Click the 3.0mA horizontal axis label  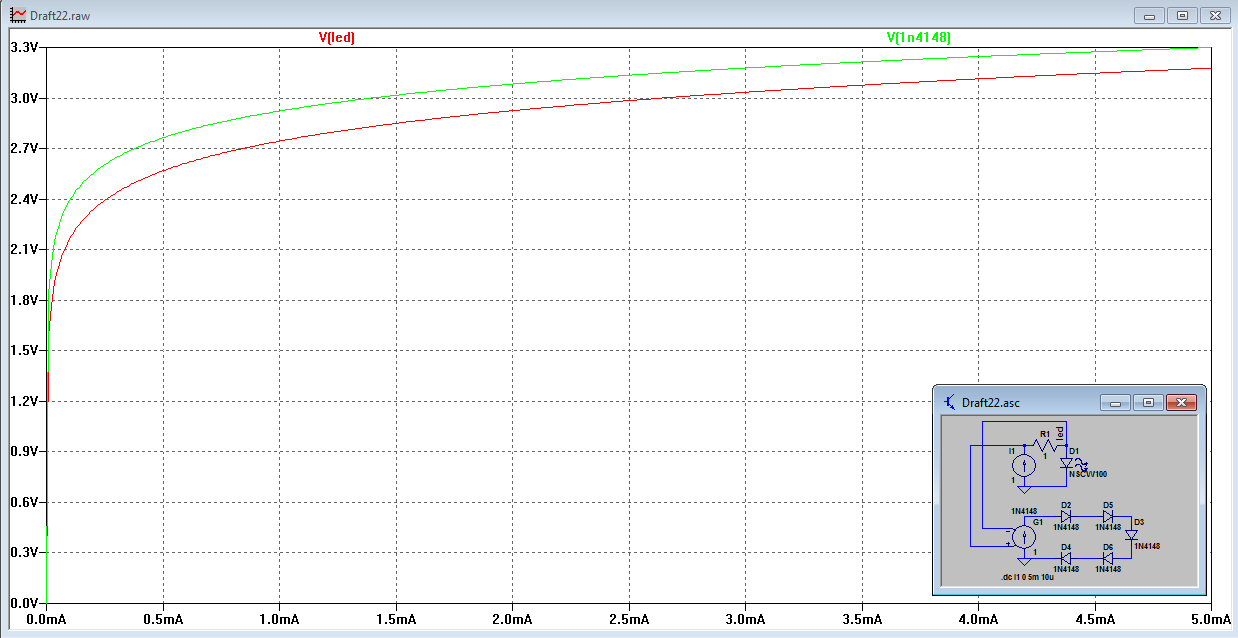pyautogui.click(x=745, y=620)
